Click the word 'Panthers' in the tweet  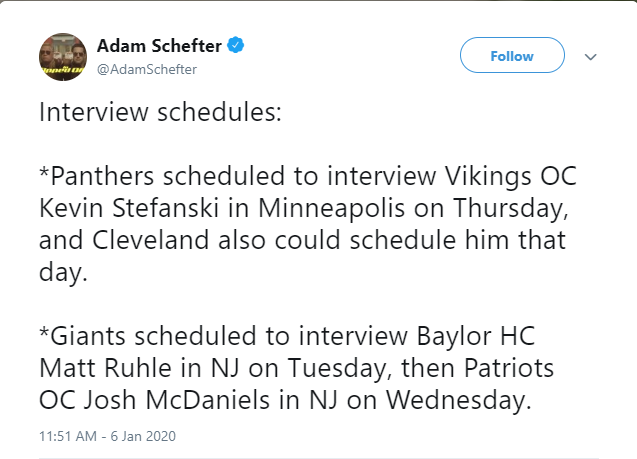(102, 176)
